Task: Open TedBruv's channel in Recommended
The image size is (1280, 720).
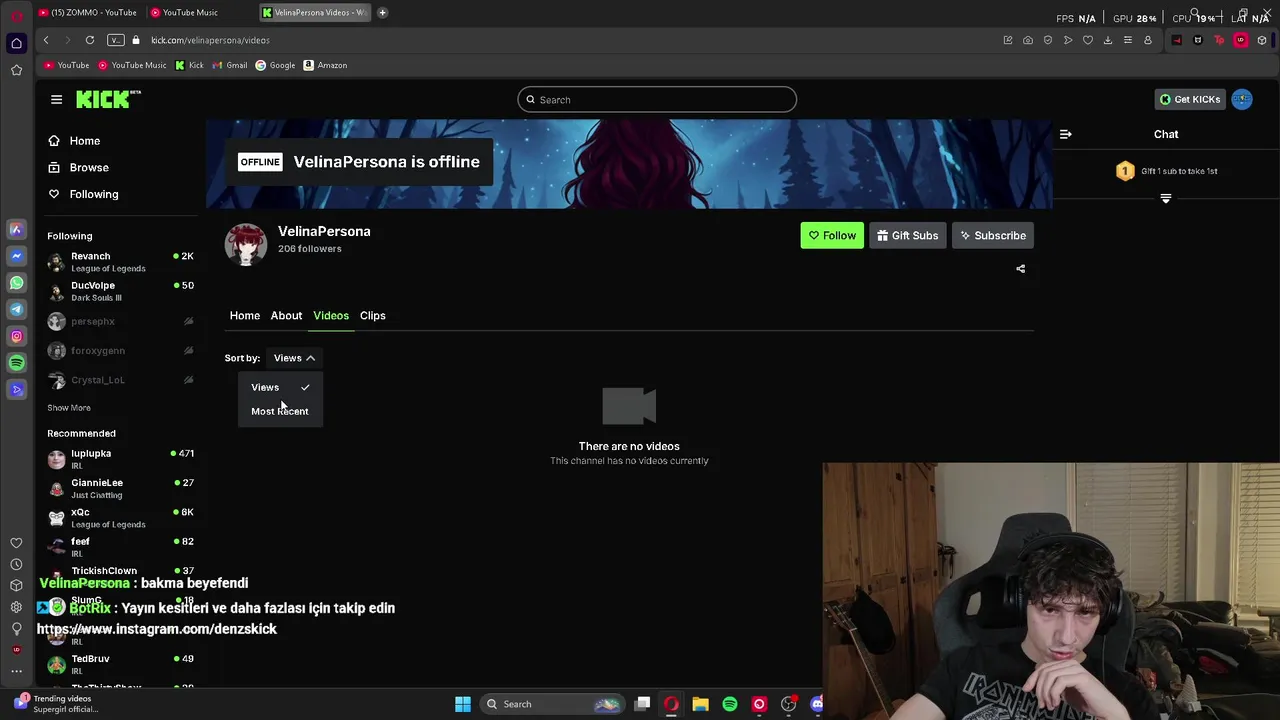Action: 120,664
